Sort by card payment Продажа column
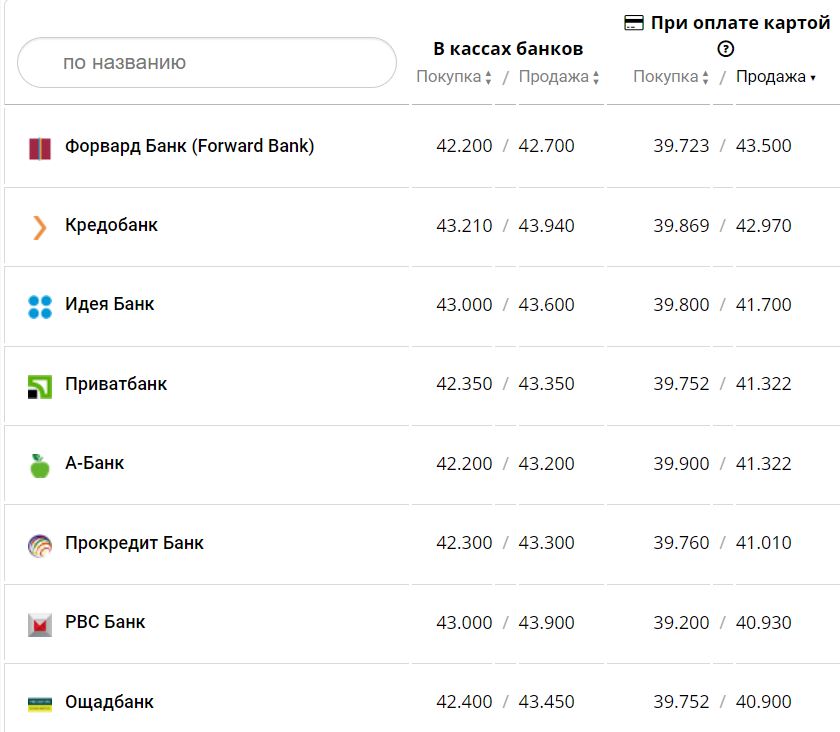Screen dimensions: 840x732 (776, 77)
